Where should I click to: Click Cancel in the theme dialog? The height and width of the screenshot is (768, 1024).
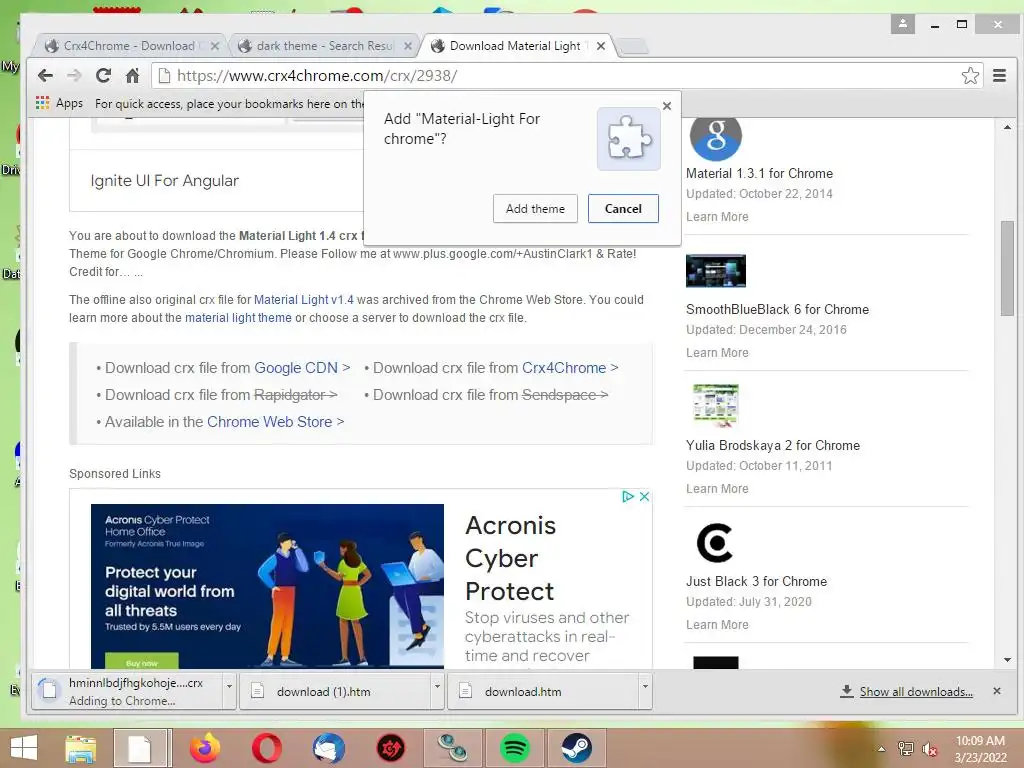[623, 208]
